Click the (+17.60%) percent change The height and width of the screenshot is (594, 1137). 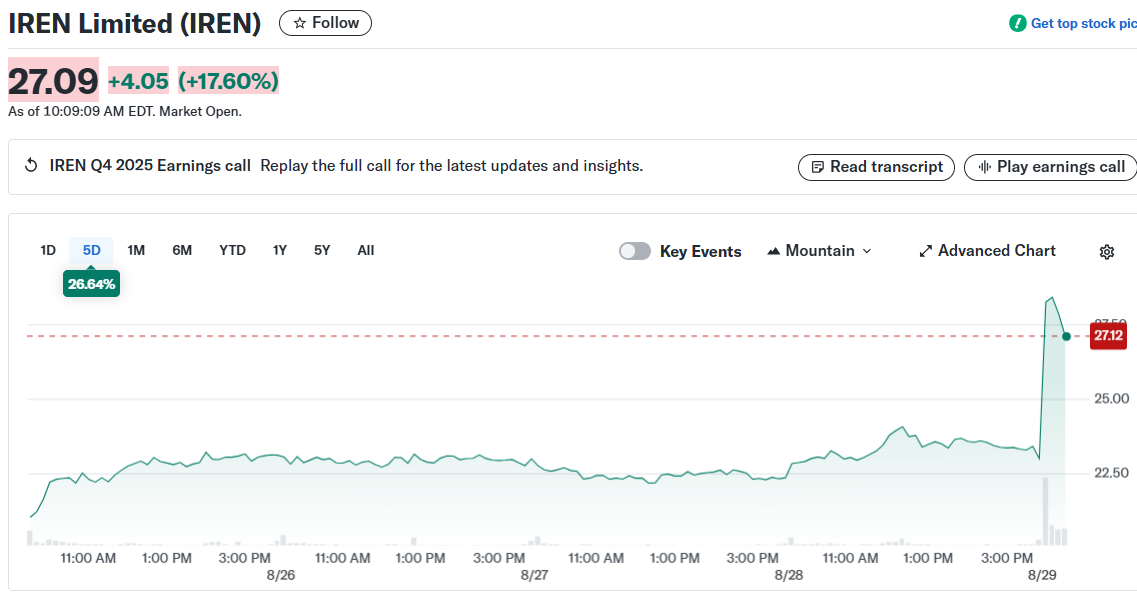228,81
